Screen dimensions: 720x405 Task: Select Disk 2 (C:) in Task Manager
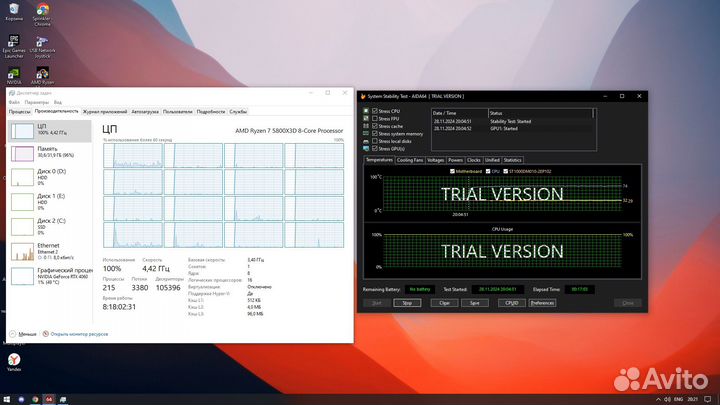[50, 227]
